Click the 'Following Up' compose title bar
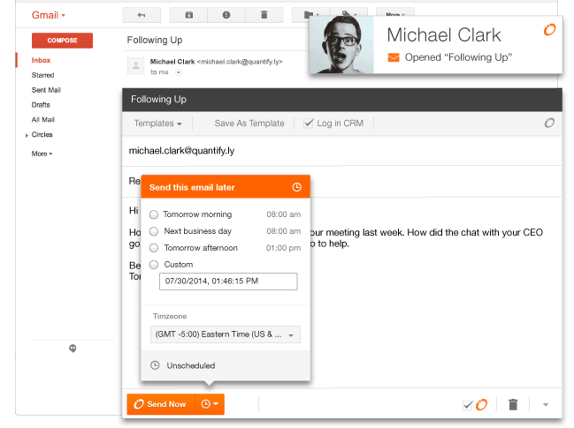 coord(342,100)
